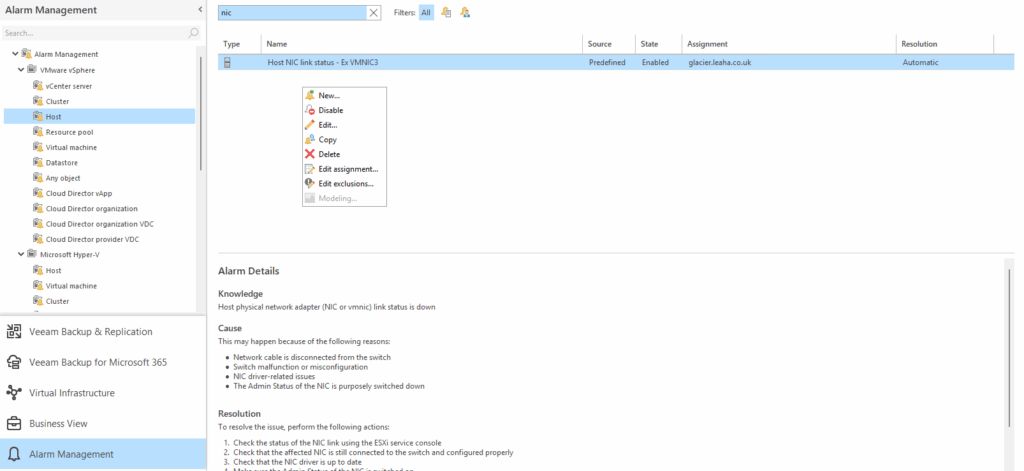Collapse the Alarm Management panel with the chevron
1024x471 pixels.
coord(200,10)
